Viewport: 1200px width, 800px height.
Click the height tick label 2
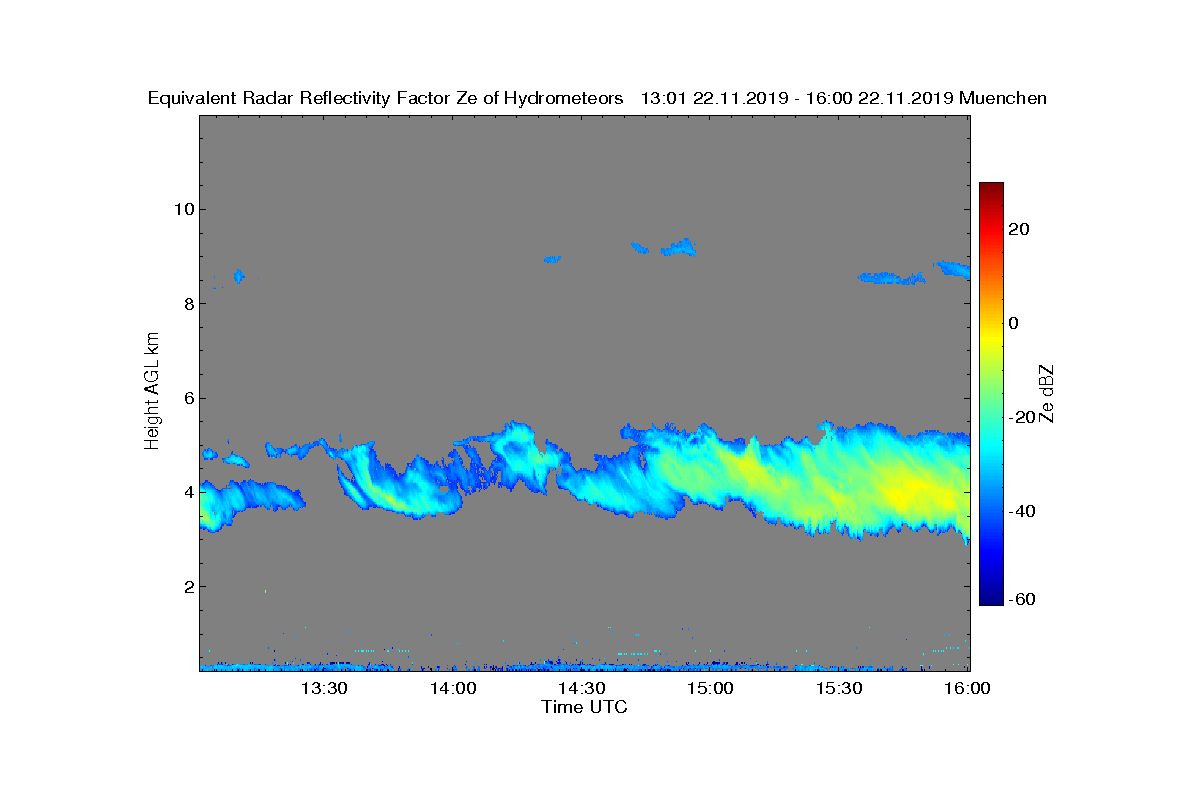coord(187,586)
